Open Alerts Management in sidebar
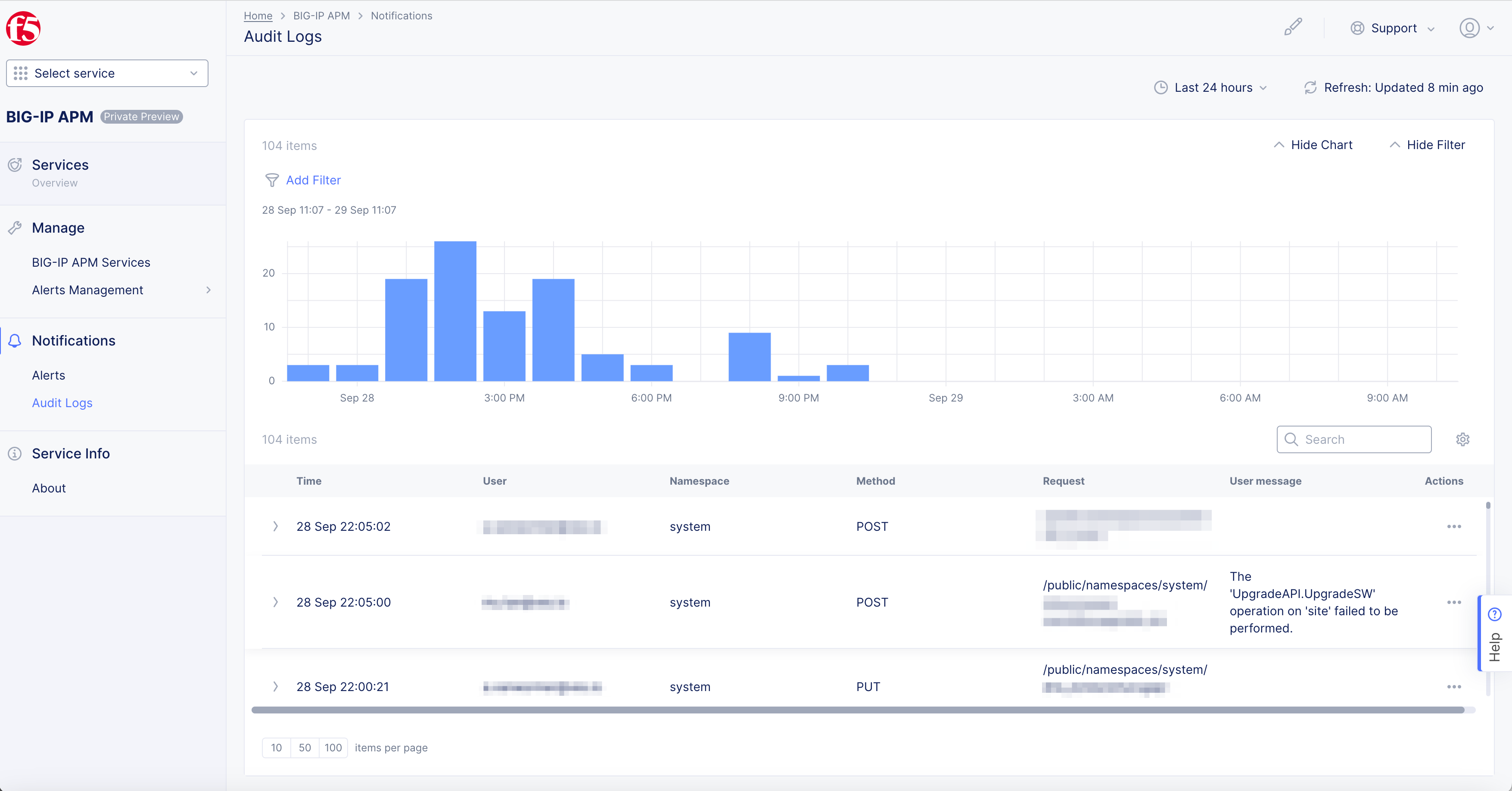 click(87, 290)
